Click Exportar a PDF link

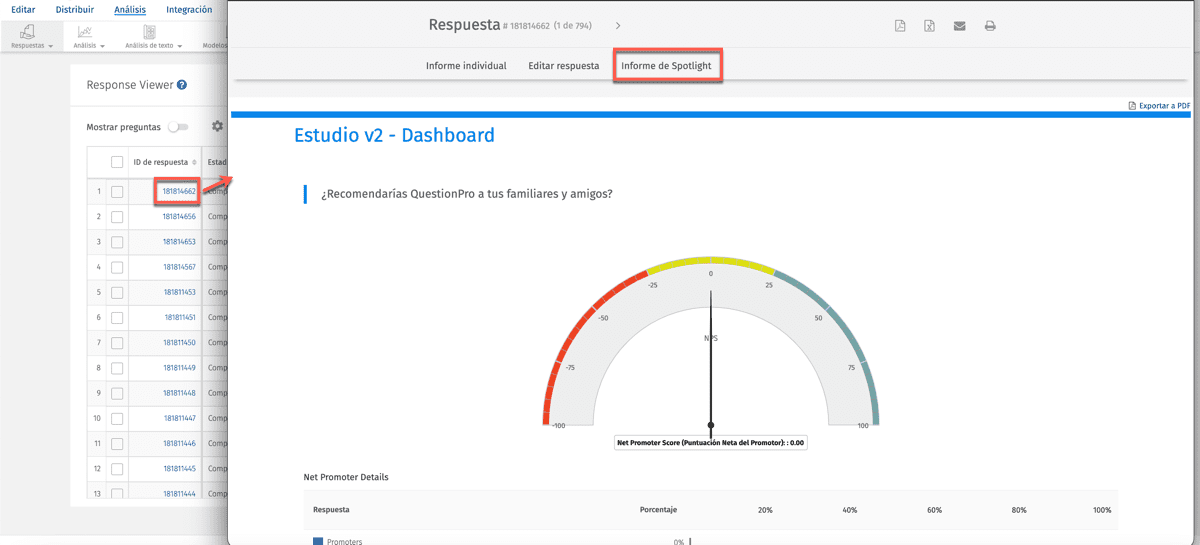tap(1165, 105)
